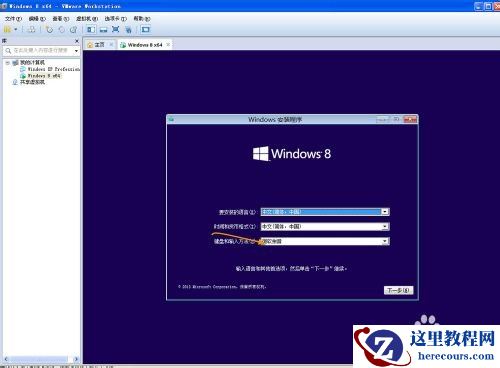500x368 pixels.
Task: Open the power options dropdown arrow
Action: point(16,30)
